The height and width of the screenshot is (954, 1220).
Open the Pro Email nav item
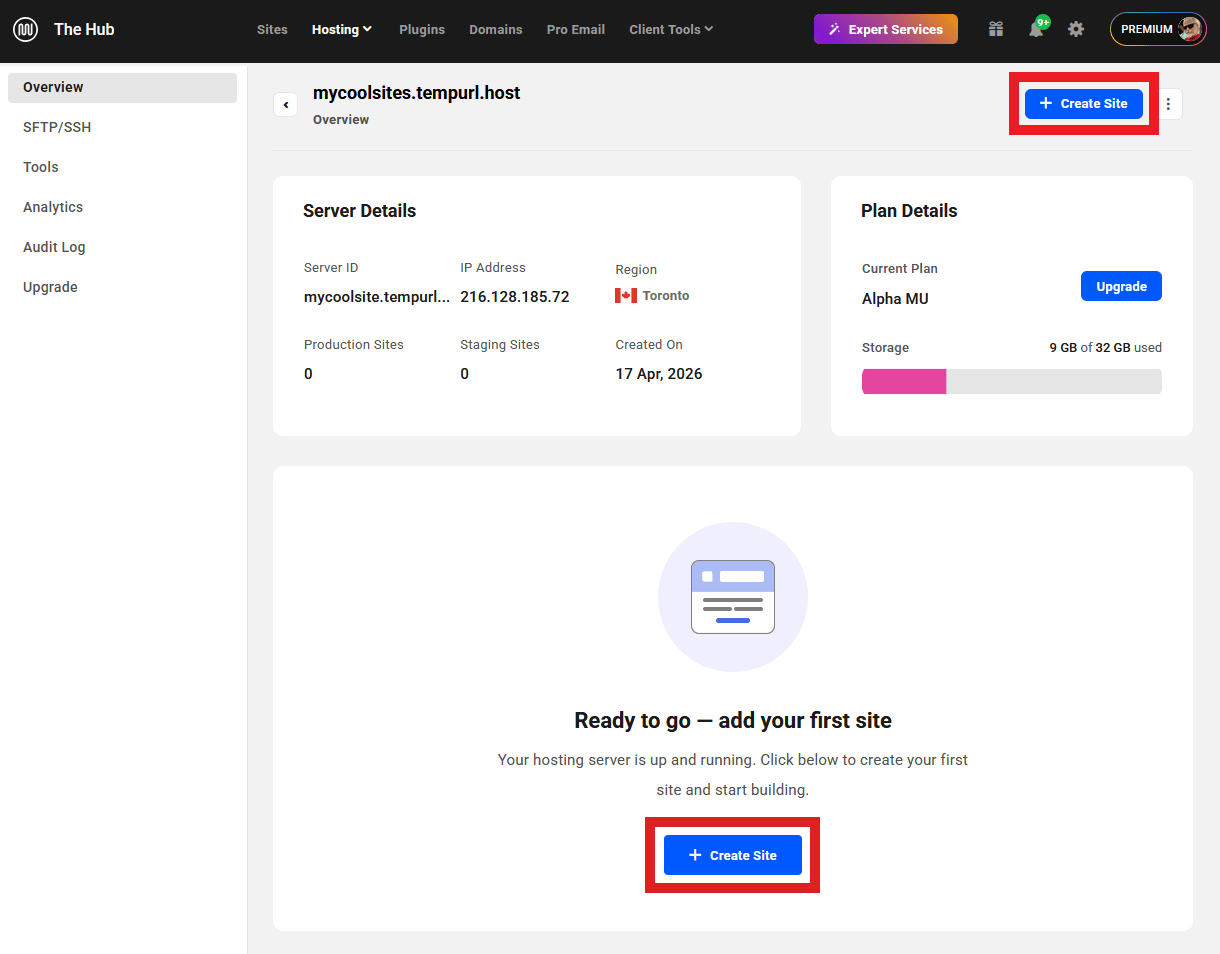pos(576,29)
